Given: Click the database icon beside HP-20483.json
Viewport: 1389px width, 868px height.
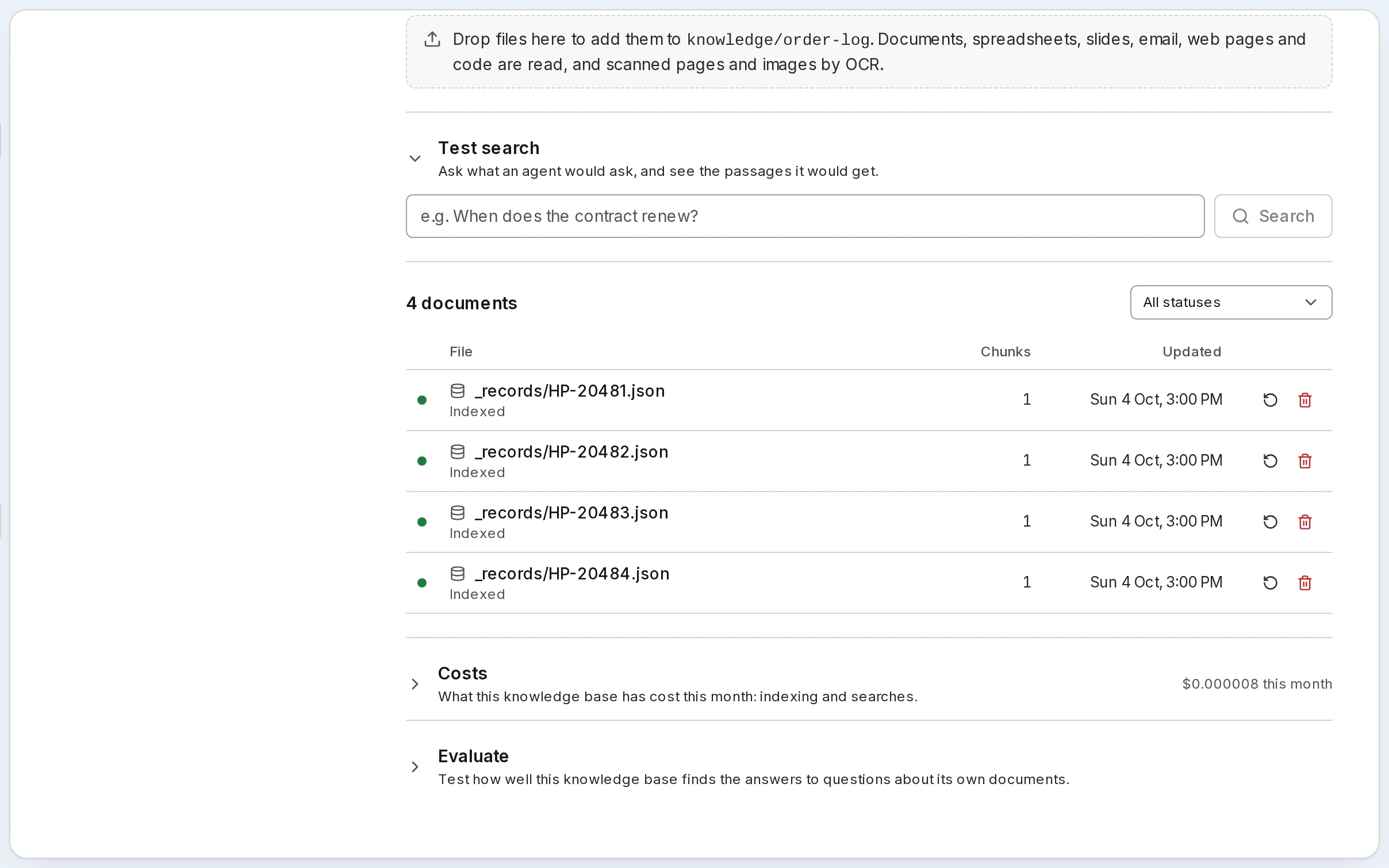Looking at the screenshot, I should (458, 513).
